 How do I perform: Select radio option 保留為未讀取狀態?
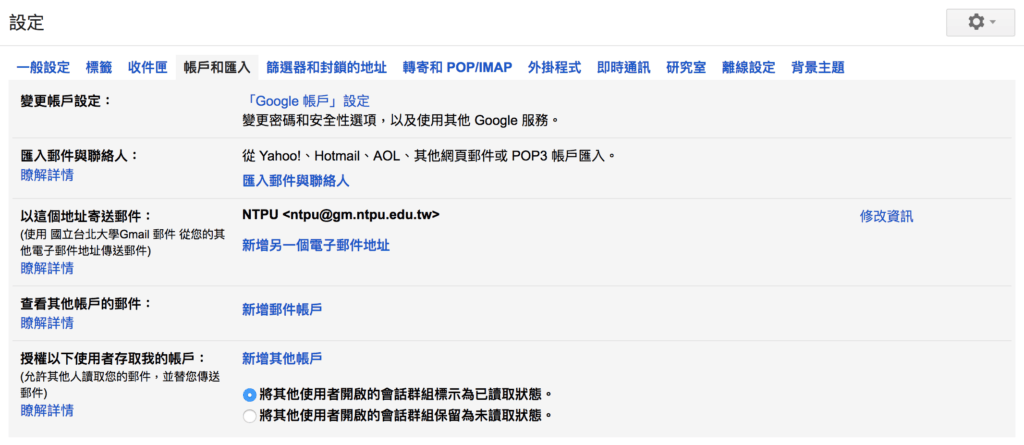(x=249, y=415)
